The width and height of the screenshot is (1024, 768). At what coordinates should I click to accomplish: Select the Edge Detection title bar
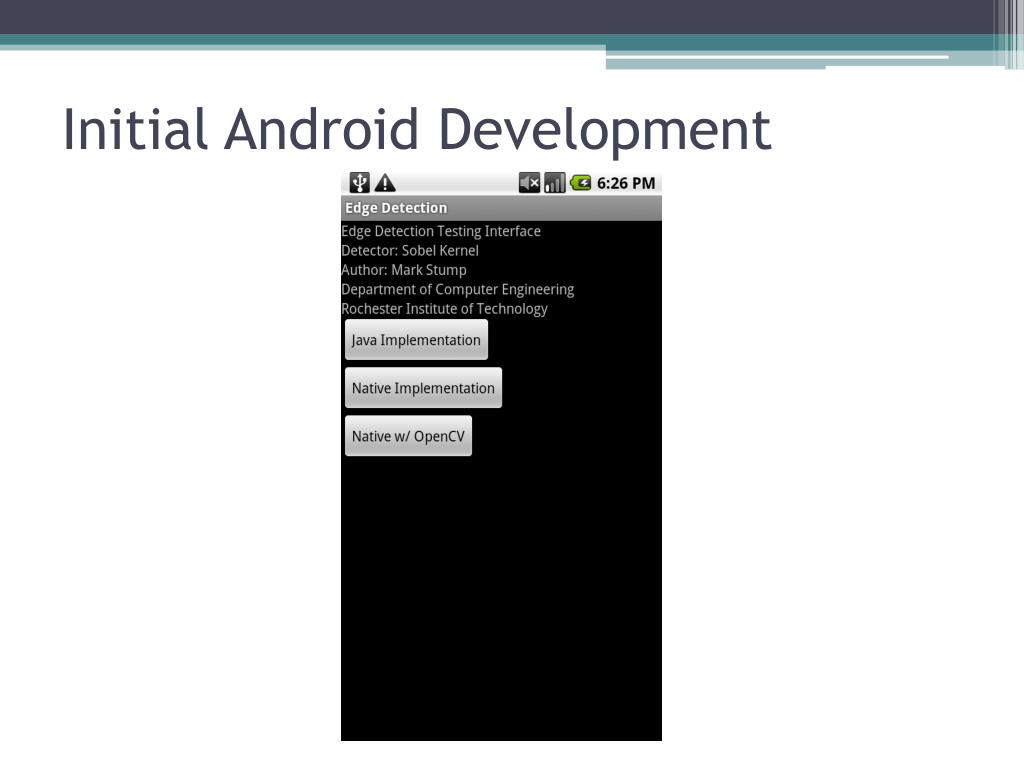[x=501, y=208]
